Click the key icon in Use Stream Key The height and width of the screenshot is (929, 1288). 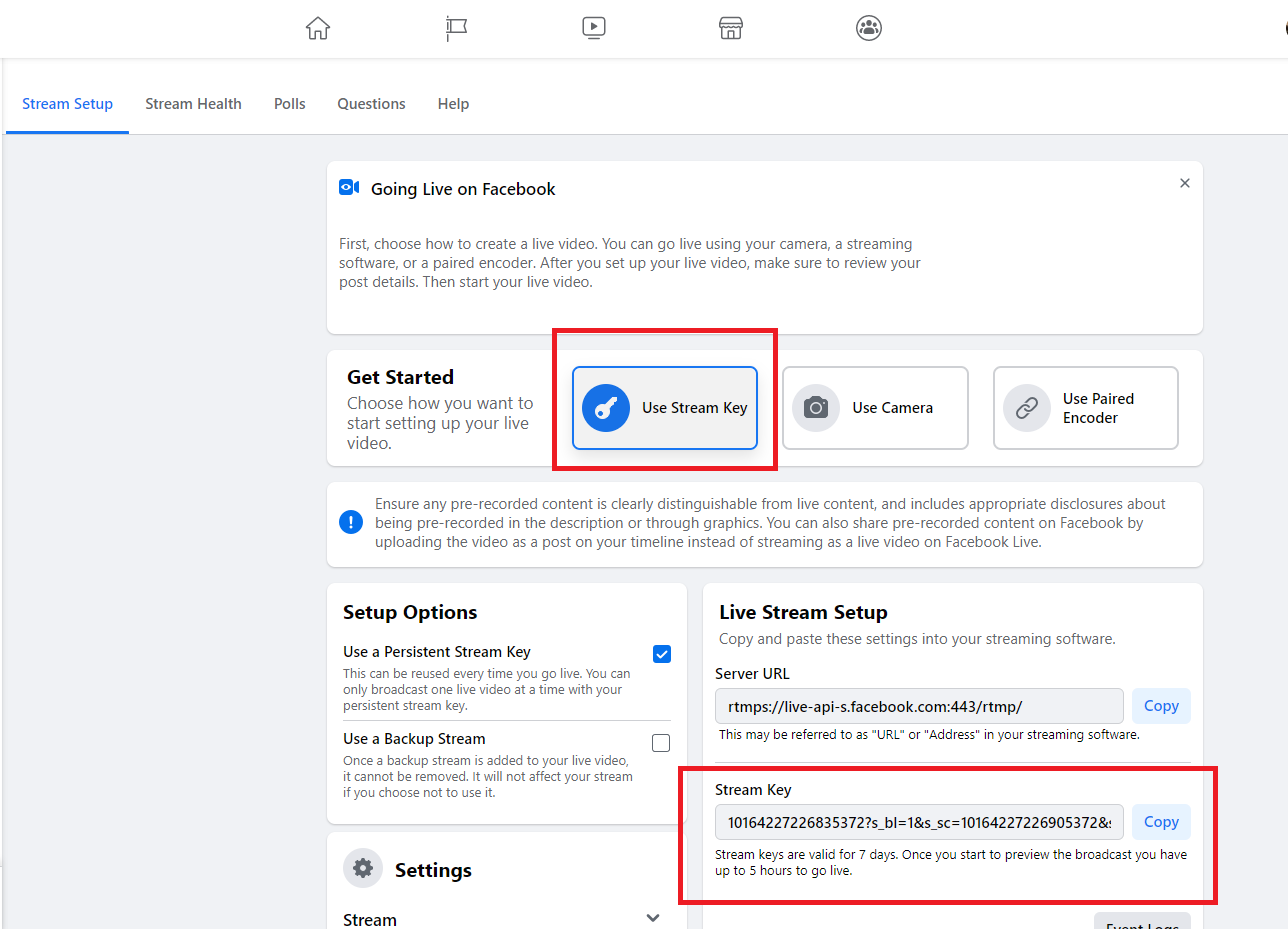click(606, 408)
